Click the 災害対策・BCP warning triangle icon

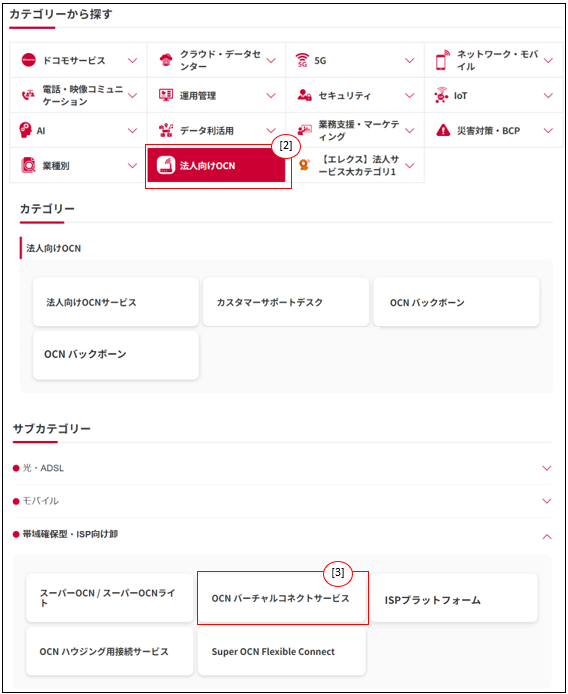(x=443, y=130)
